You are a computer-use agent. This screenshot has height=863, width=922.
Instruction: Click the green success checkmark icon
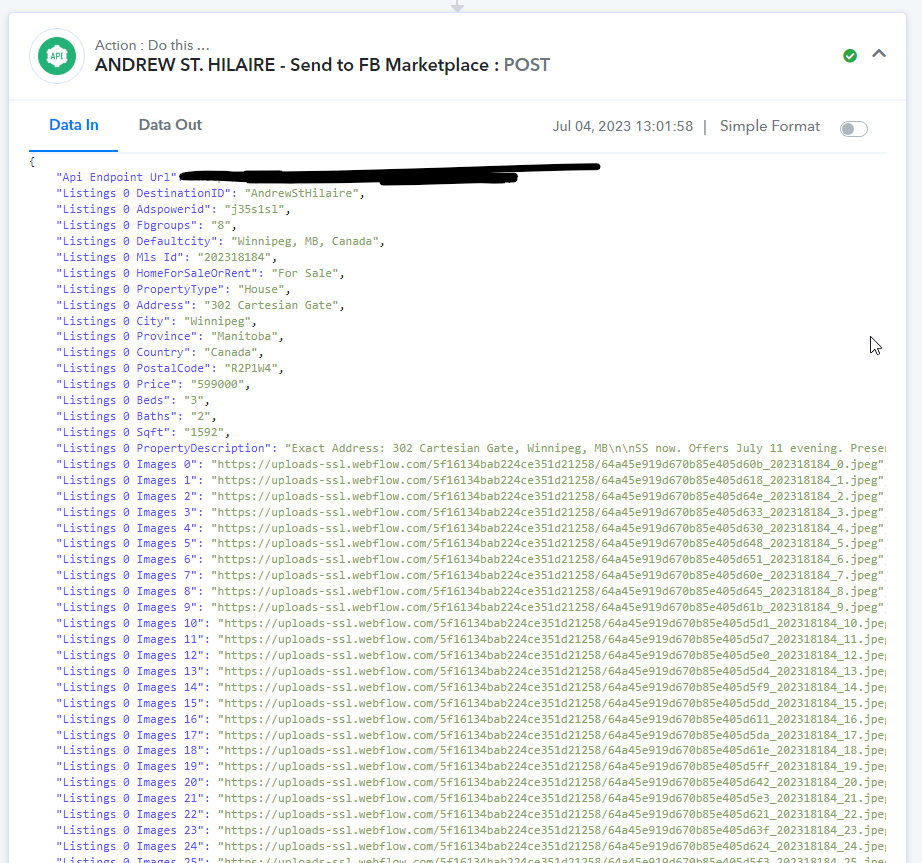point(850,56)
